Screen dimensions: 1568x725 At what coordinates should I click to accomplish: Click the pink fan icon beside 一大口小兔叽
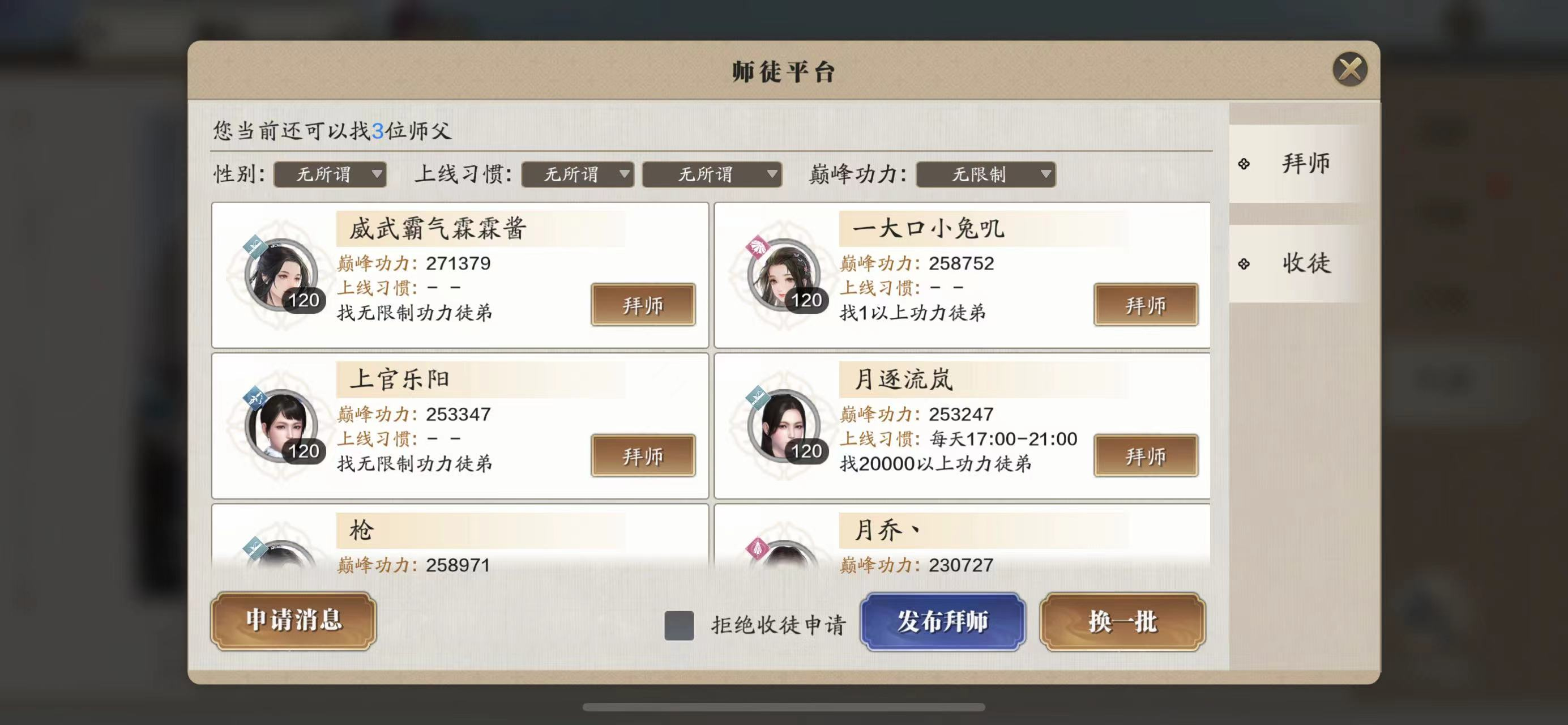point(758,248)
